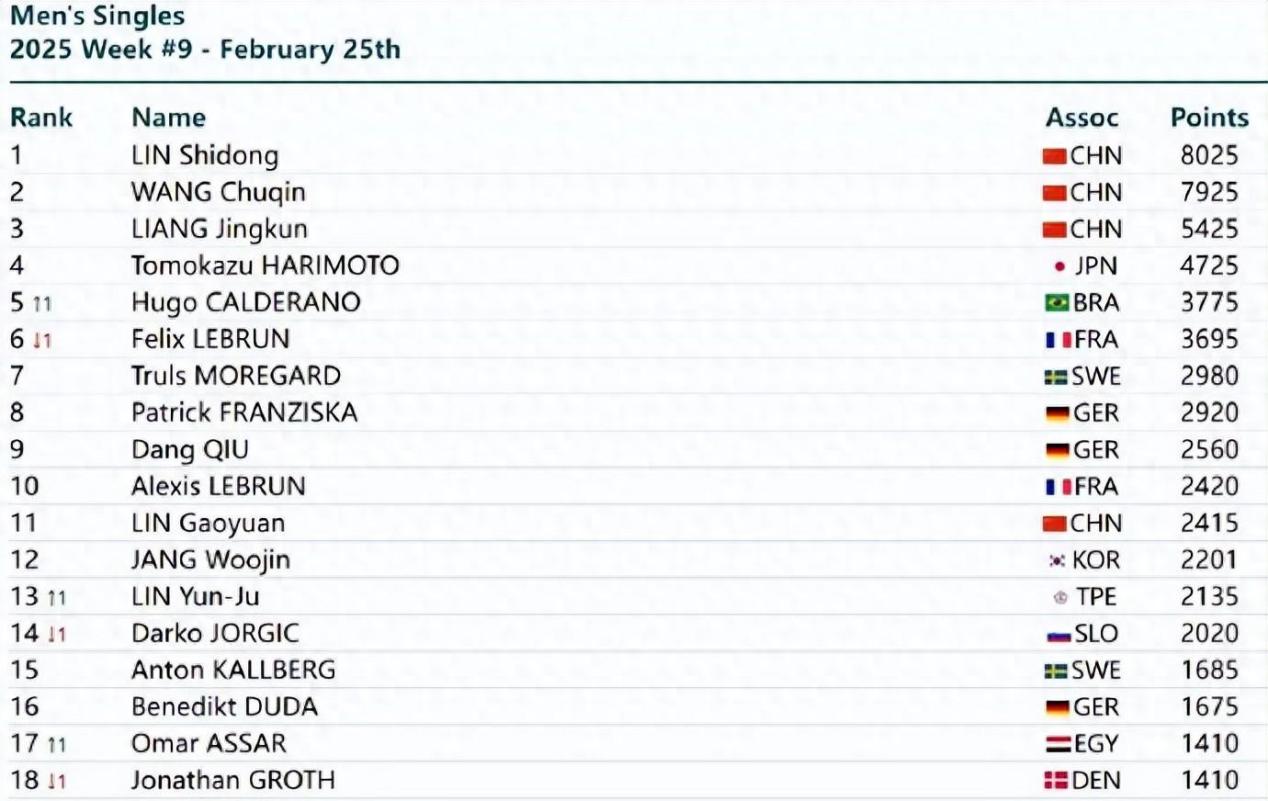The height and width of the screenshot is (801, 1268).
Task: Click the Slovenia flag beside Darko JORGIC
Action: point(1057,635)
